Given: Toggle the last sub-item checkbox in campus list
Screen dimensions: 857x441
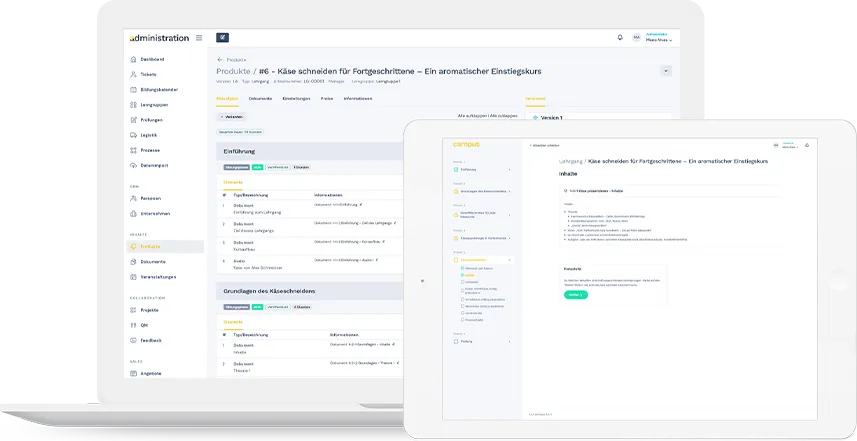Looking at the screenshot, I should tap(462, 320).
